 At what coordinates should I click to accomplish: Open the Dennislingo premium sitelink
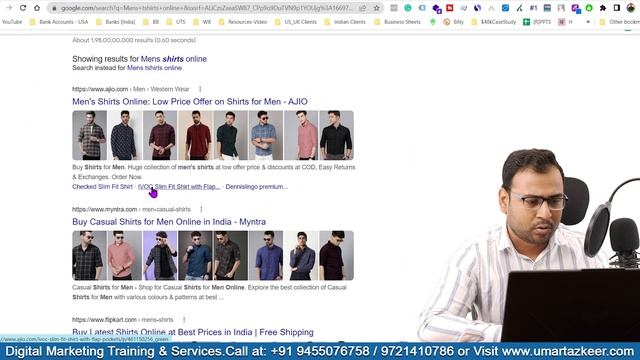coord(257,187)
